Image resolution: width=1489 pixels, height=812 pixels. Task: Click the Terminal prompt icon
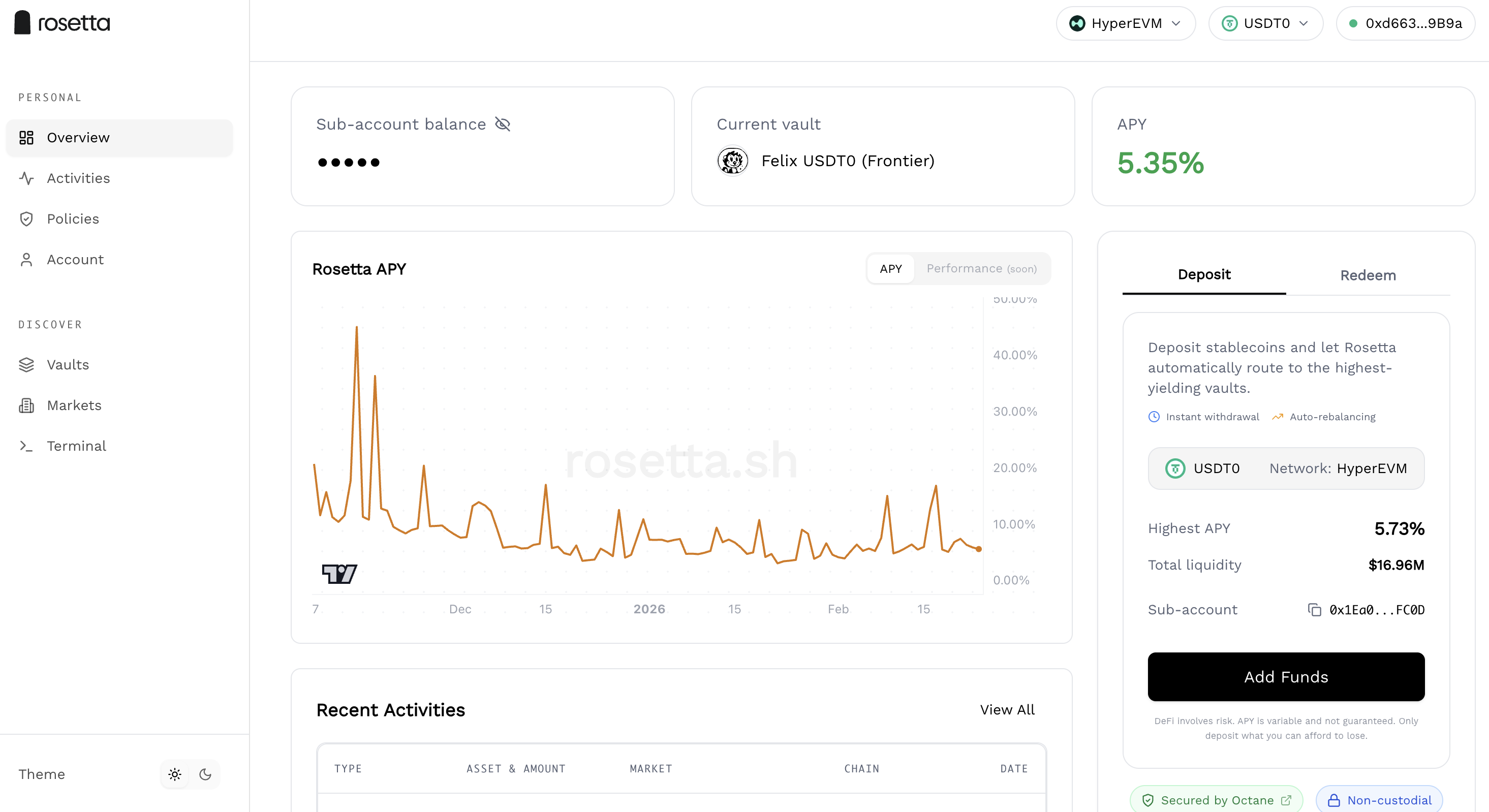(x=26, y=446)
